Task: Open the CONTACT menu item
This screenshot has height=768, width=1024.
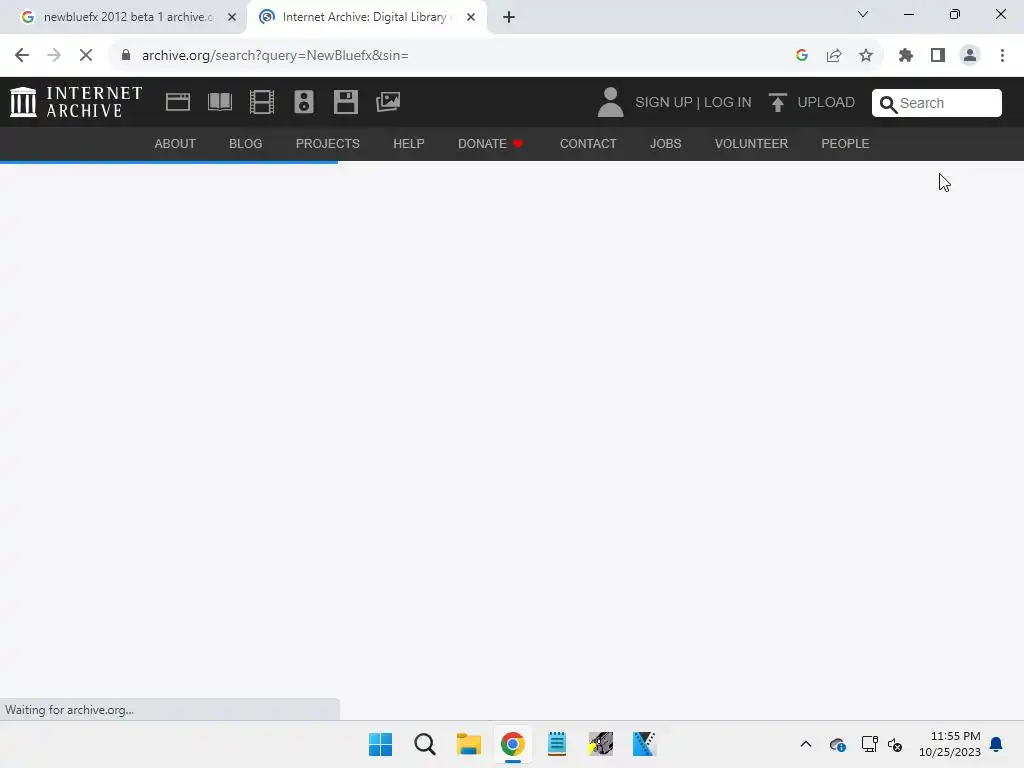Action: pyautogui.click(x=588, y=144)
